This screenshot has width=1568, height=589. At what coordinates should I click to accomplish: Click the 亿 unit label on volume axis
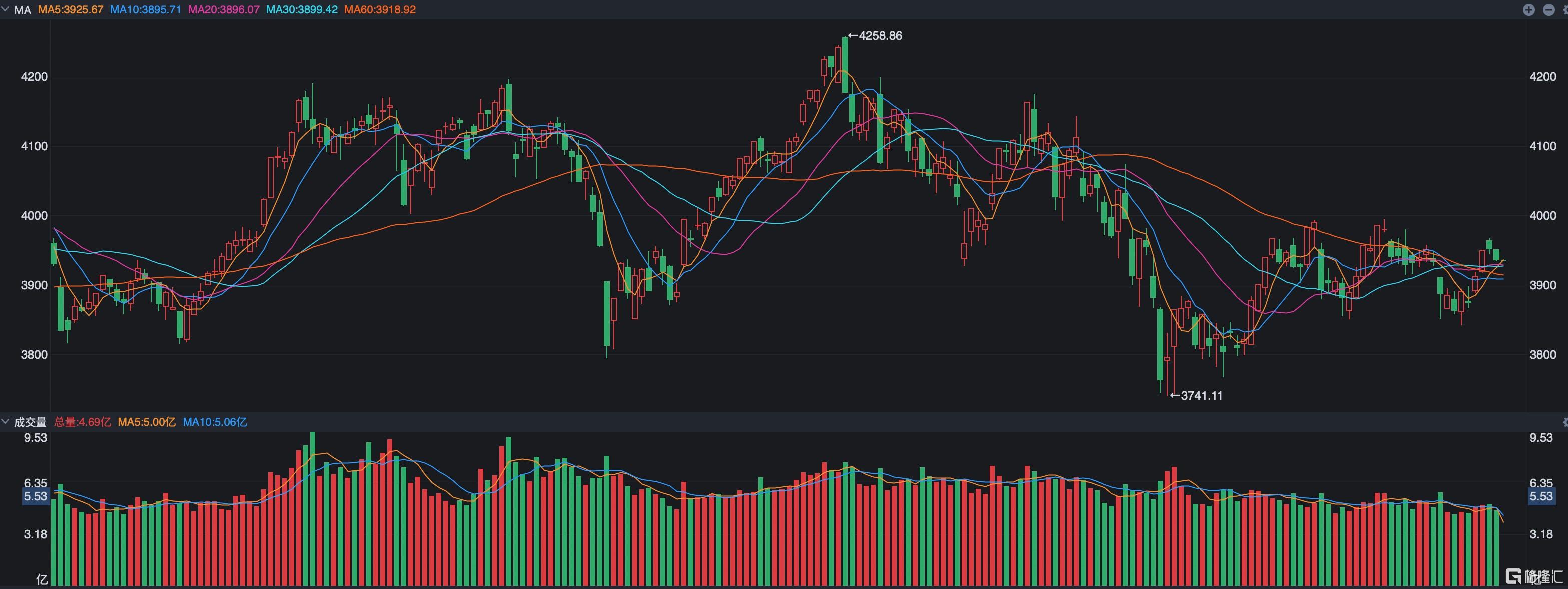[42, 580]
